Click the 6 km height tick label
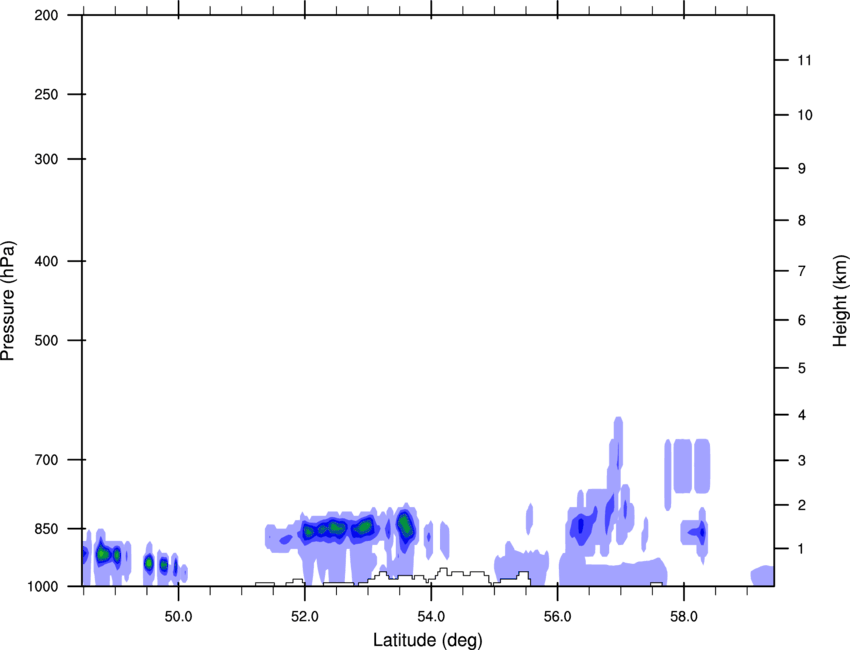This screenshot has height=650, width=850. [802, 320]
